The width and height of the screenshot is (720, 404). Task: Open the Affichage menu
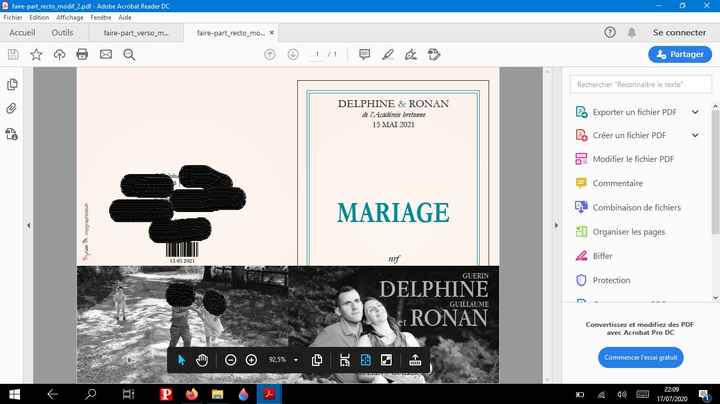point(70,17)
